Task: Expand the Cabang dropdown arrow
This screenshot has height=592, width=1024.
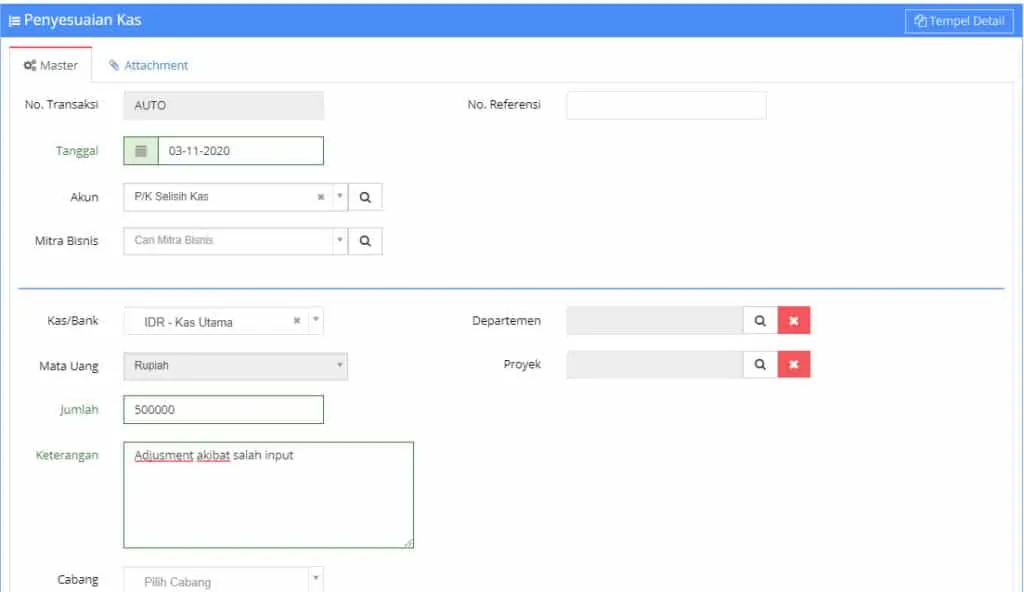Action: click(315, 579)
